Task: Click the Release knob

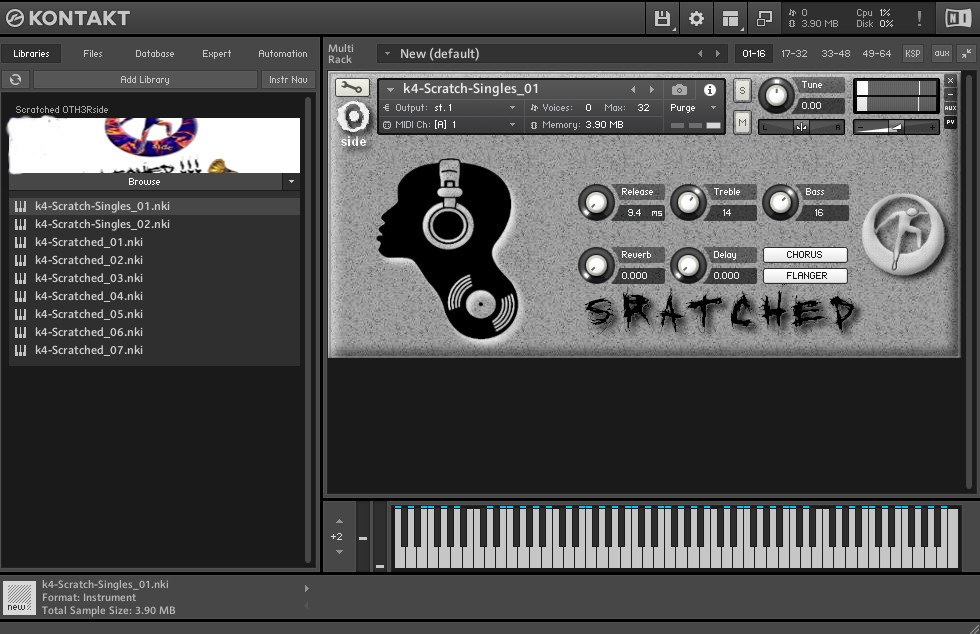Action: tap(596, 202)
